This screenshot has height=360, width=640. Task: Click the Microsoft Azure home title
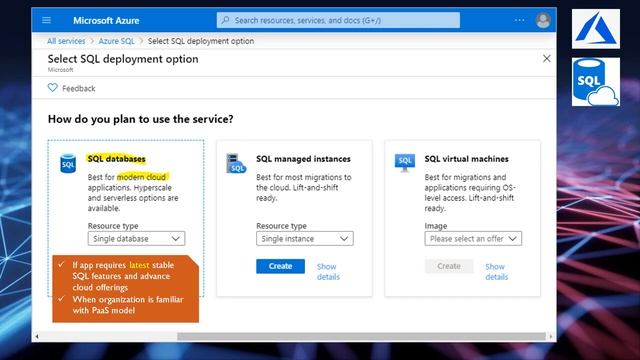pyautogui.click(x=106, y=20)
